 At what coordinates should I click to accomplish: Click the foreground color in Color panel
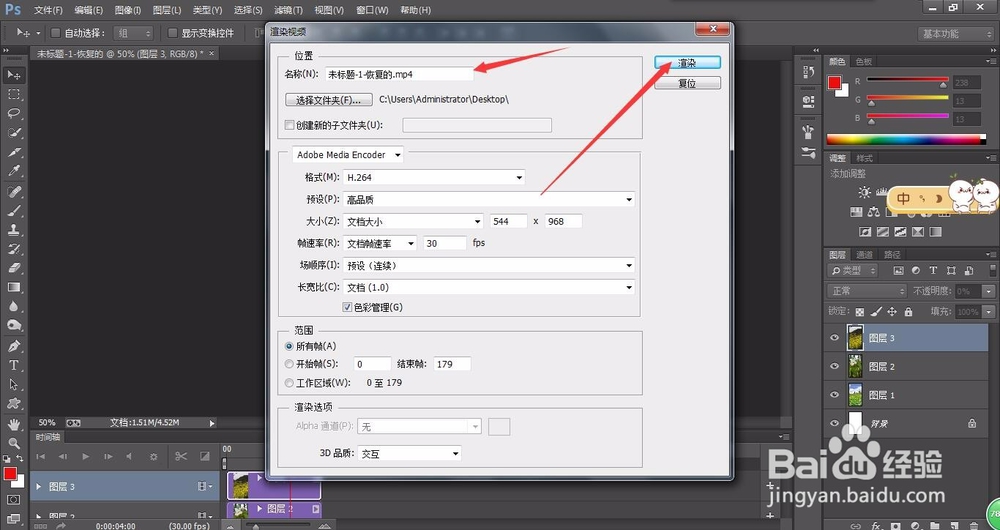click(834, 82)
